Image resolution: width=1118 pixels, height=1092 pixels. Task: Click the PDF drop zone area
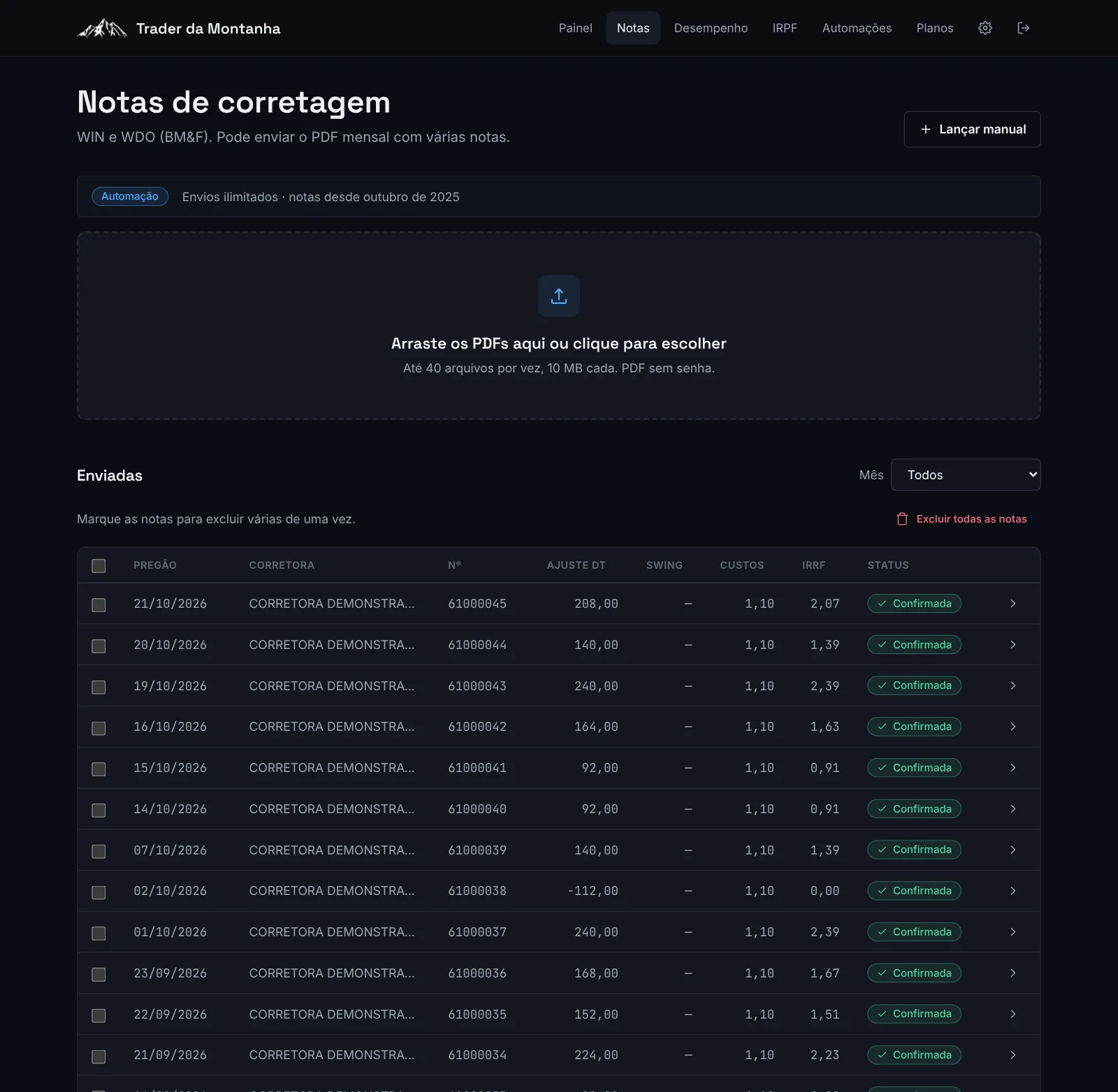(559, 326)
